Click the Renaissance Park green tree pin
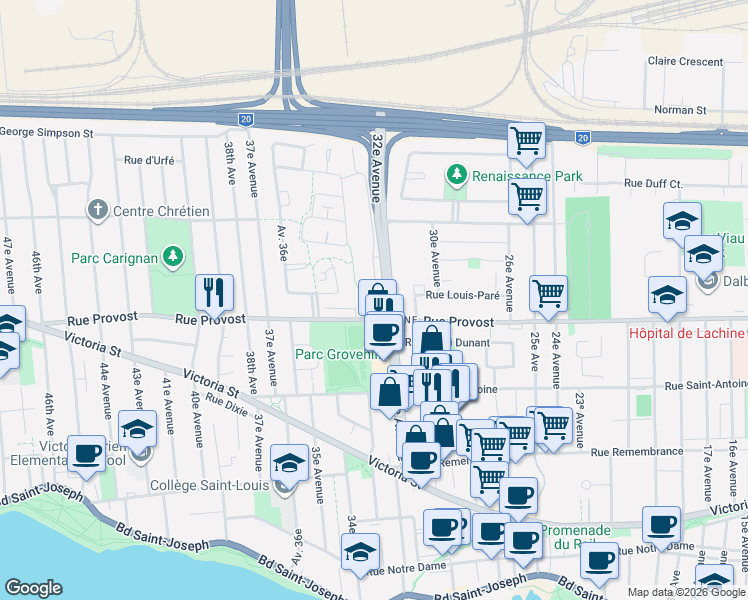The image size is (748, 600). click(457, 175)
